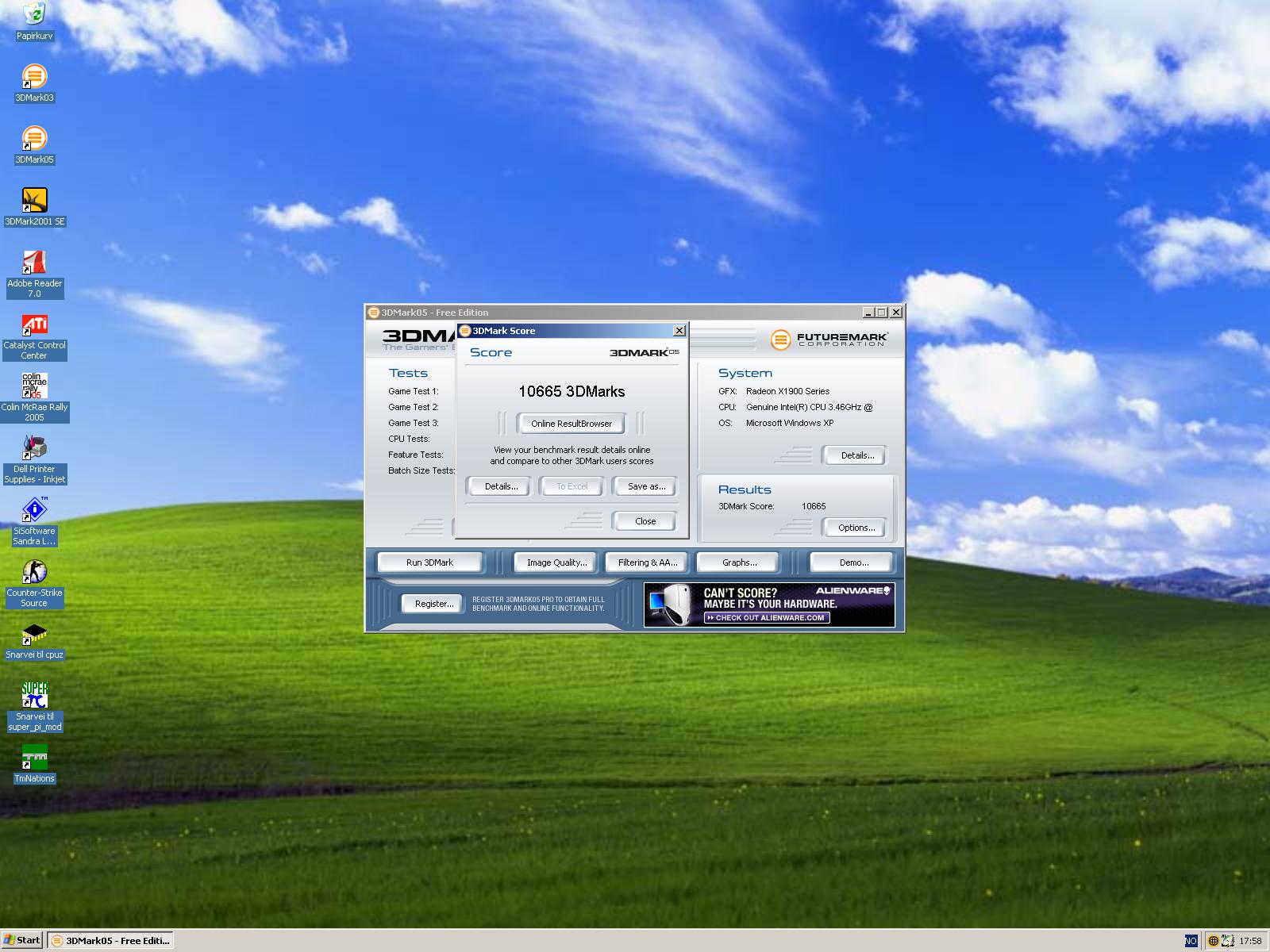Click the NO language indicator in tray
1270x952 pixels.
coord(1191,941)
